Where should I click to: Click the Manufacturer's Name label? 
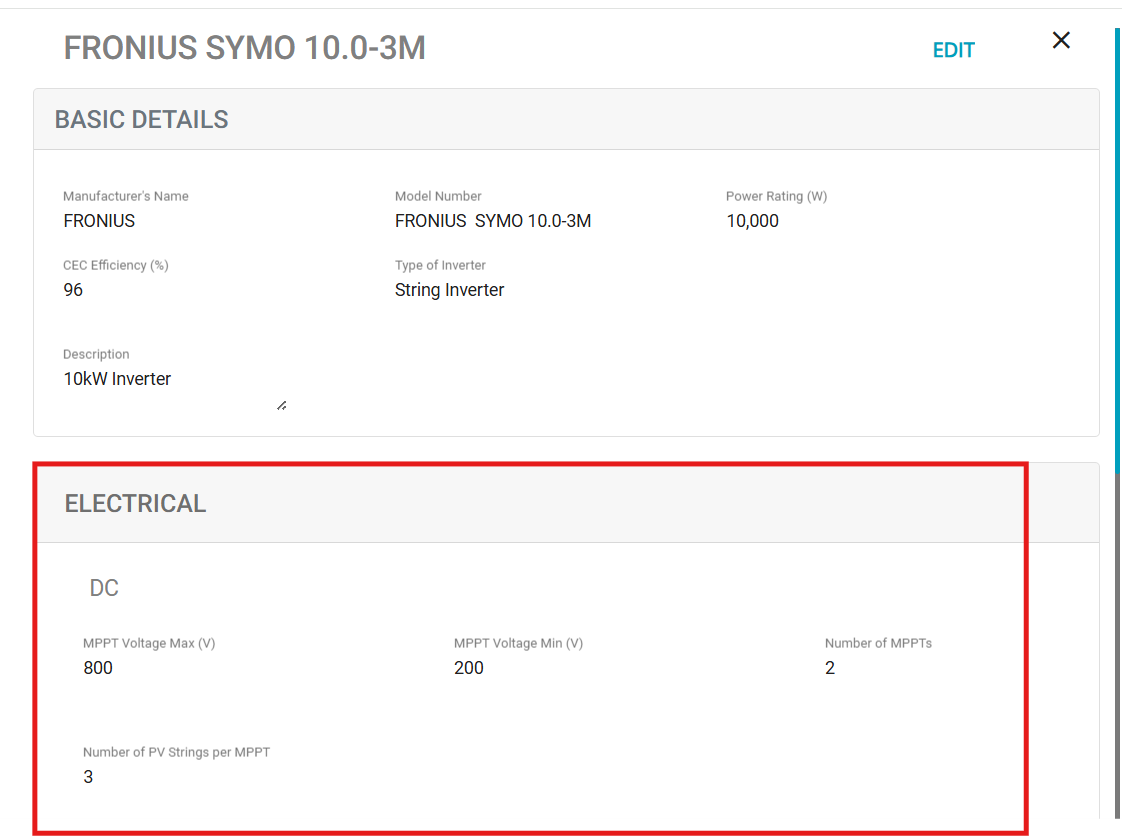[x=126, y=196]
